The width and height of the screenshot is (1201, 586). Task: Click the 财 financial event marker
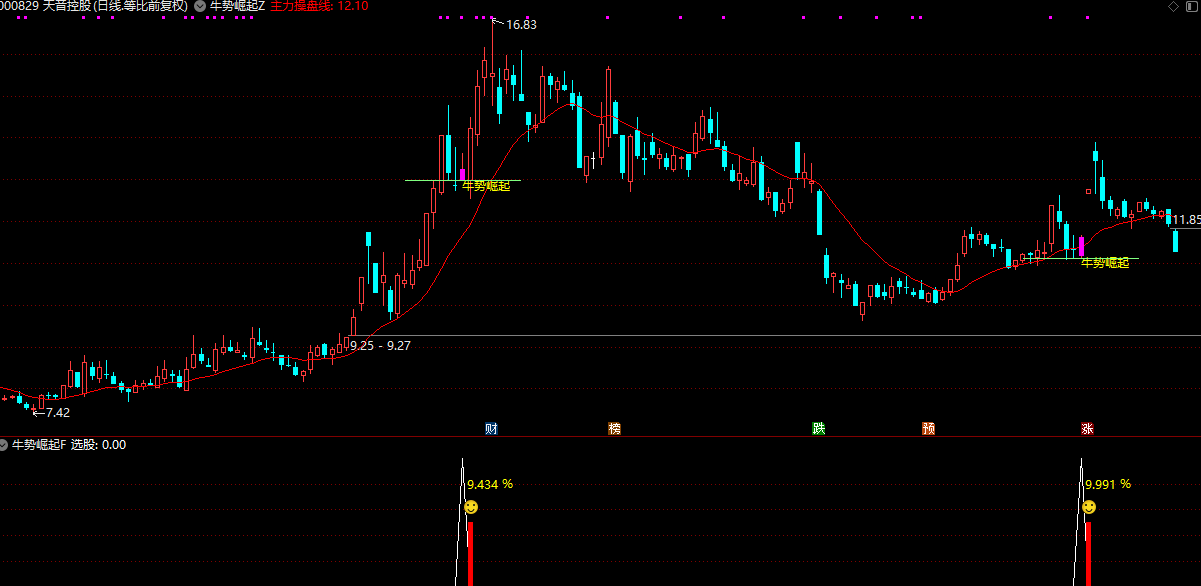pyautogui.click(x=491, y=429)
